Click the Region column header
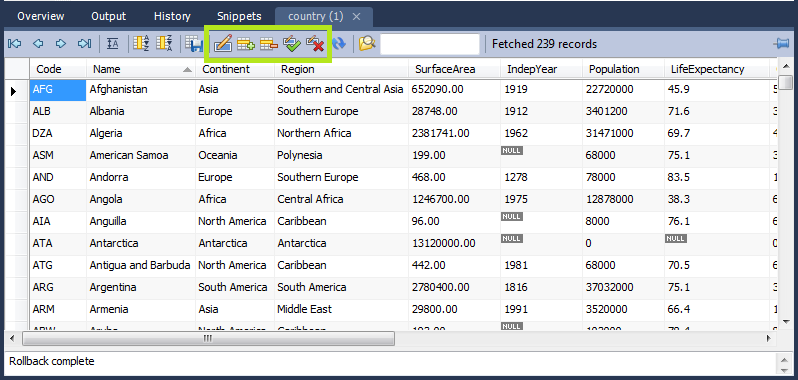798x380 pixels. click(x=341, y=69)
